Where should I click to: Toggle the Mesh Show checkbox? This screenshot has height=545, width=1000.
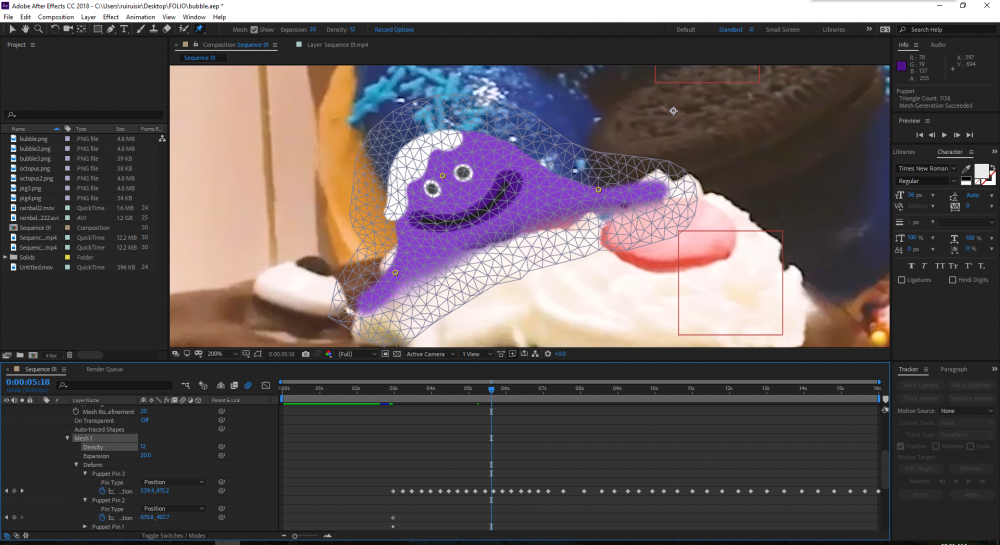(254, 29)
